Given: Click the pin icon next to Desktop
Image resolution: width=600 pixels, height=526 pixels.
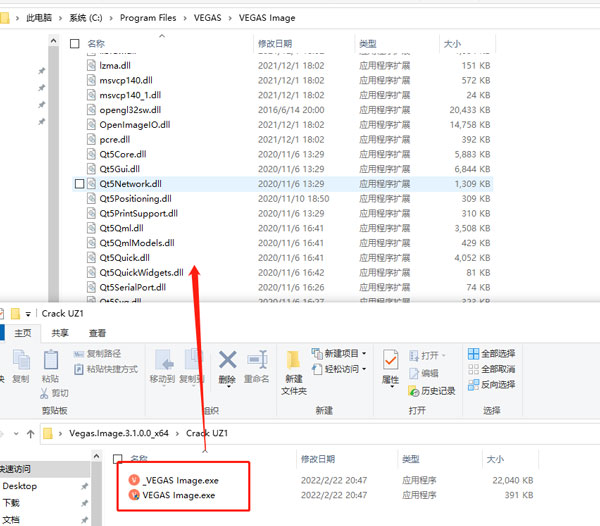Looking at the screenshot, I should coord(84,486).
